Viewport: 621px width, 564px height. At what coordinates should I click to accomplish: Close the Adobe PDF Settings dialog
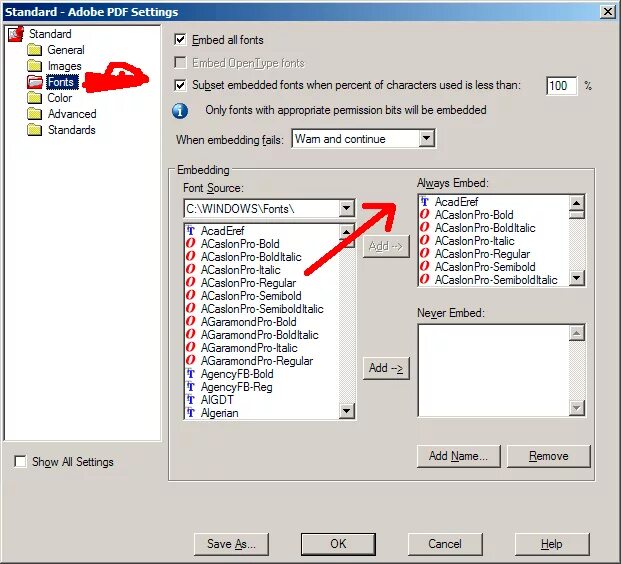click(x=608, y=11)
